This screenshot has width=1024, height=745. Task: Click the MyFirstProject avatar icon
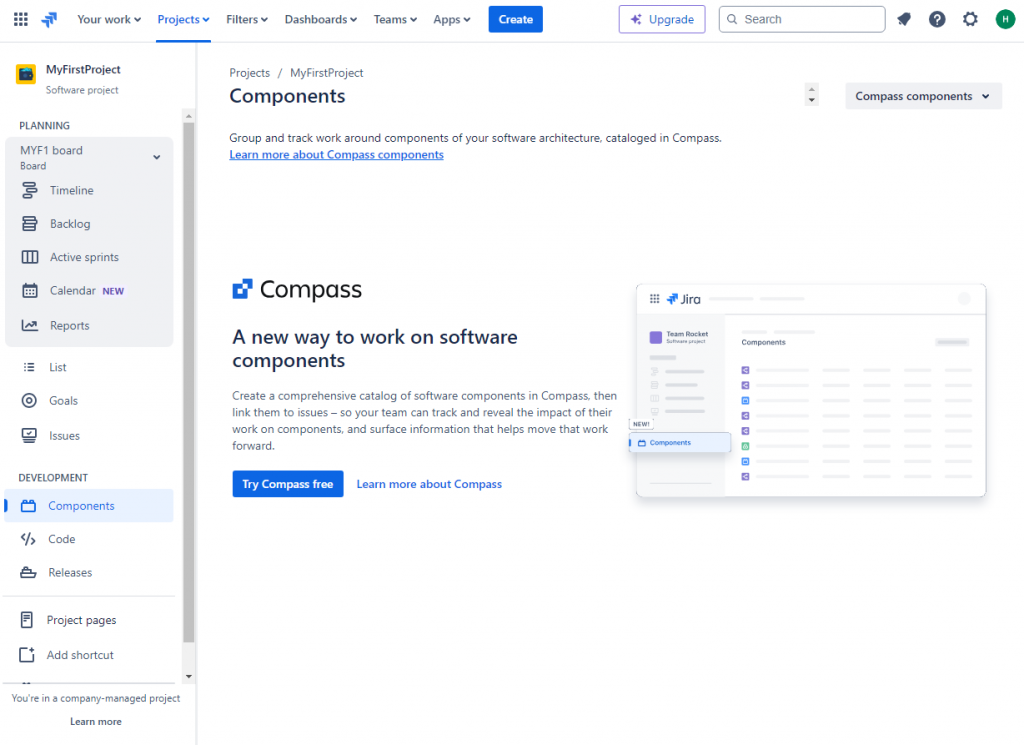click(x=26, y=74)
